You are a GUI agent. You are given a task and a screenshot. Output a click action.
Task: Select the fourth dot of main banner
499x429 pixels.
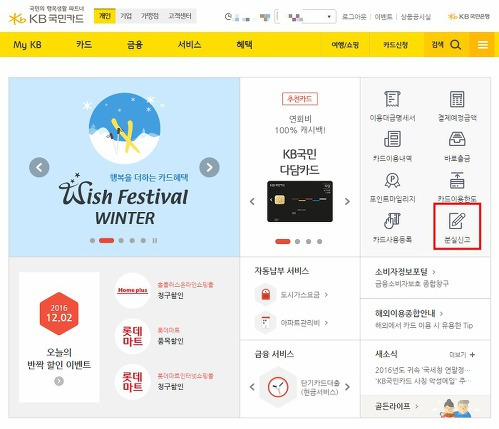132,240
